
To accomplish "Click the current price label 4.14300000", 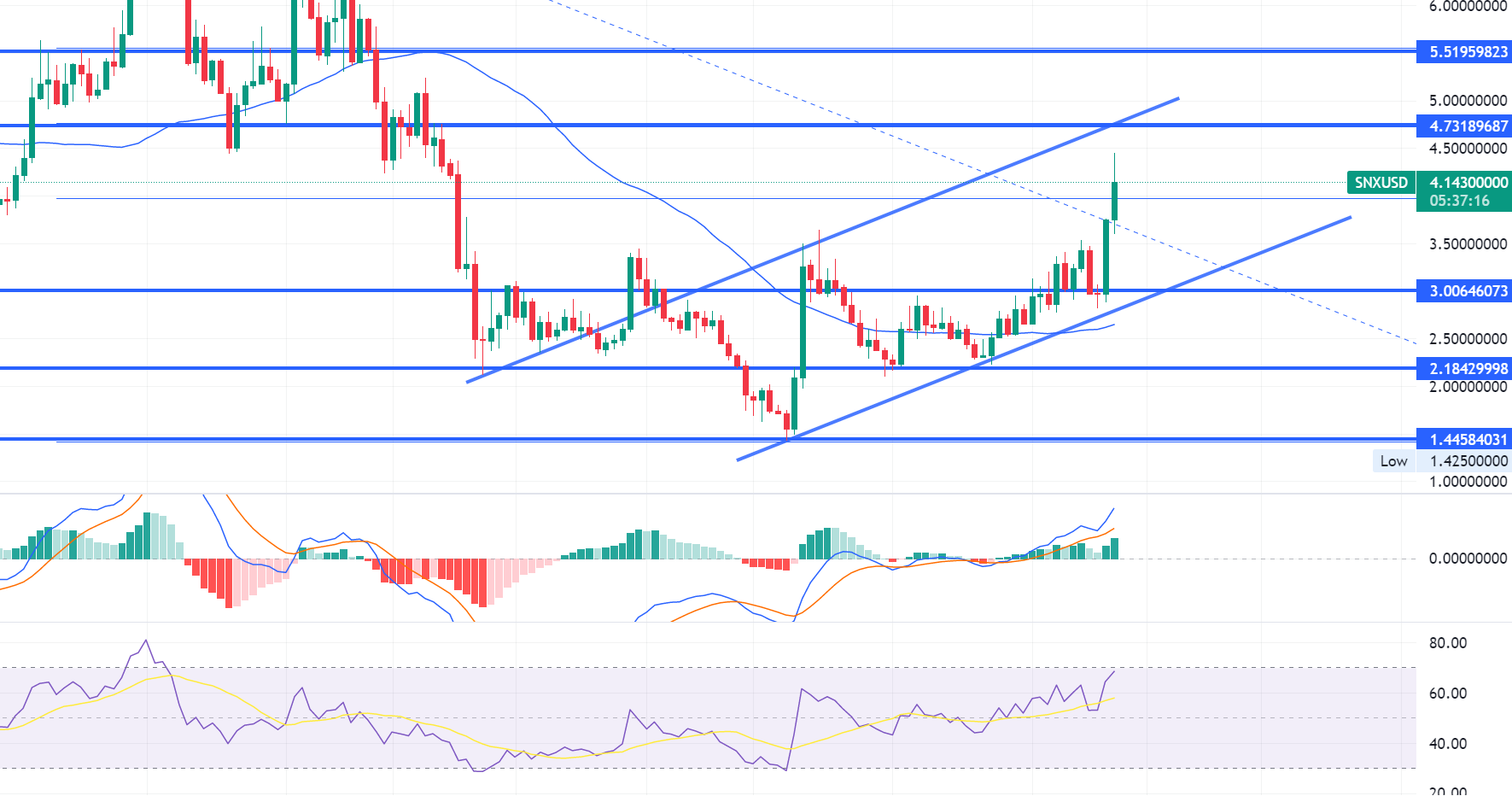I will (1468, 182).
